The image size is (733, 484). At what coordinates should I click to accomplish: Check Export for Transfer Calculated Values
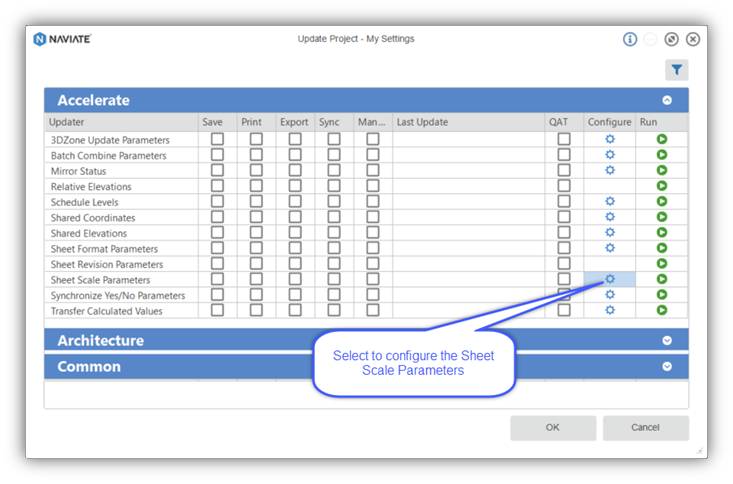coord(295,310)
